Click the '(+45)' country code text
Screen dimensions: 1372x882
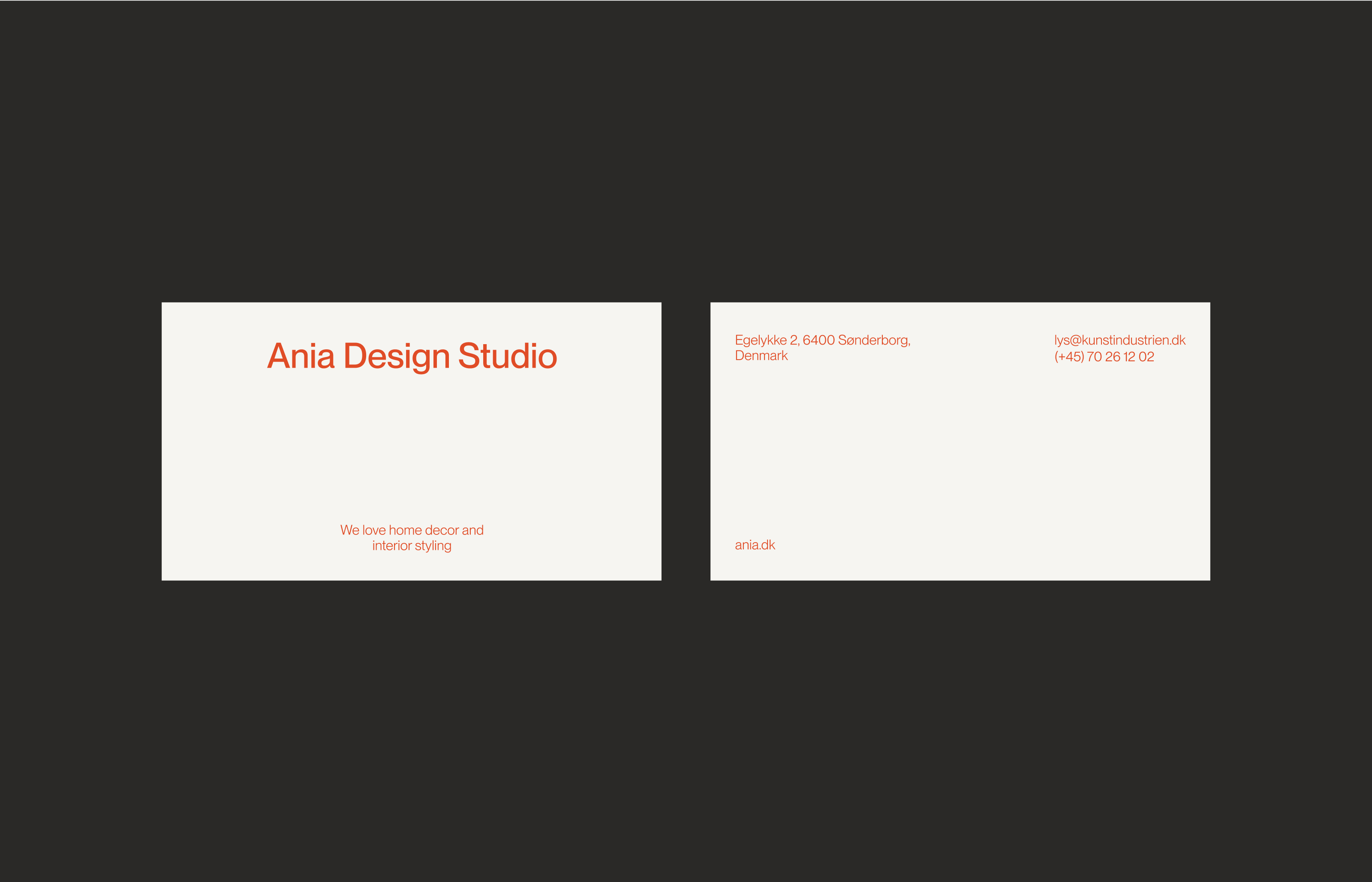coord(1069,357)
